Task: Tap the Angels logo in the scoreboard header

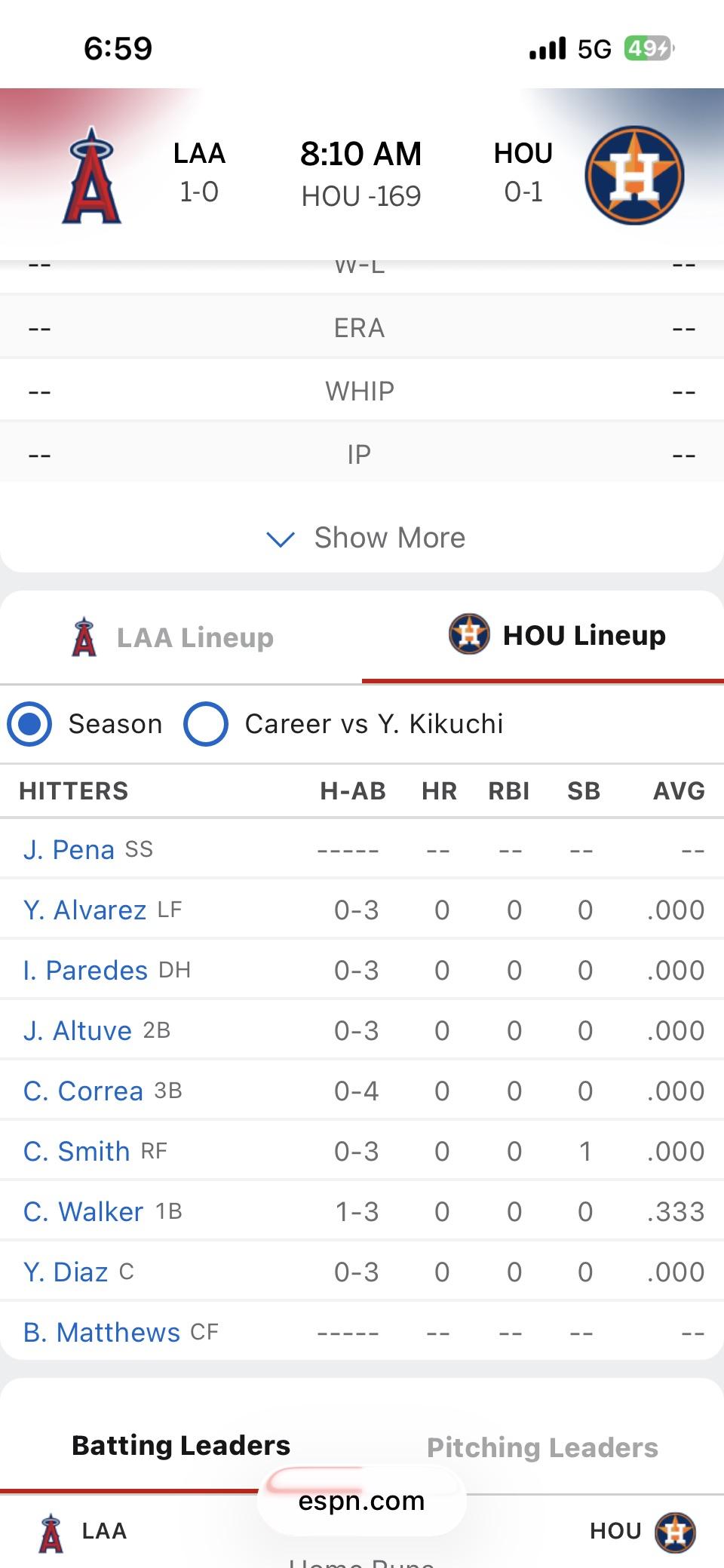Action: pos(92,175)
